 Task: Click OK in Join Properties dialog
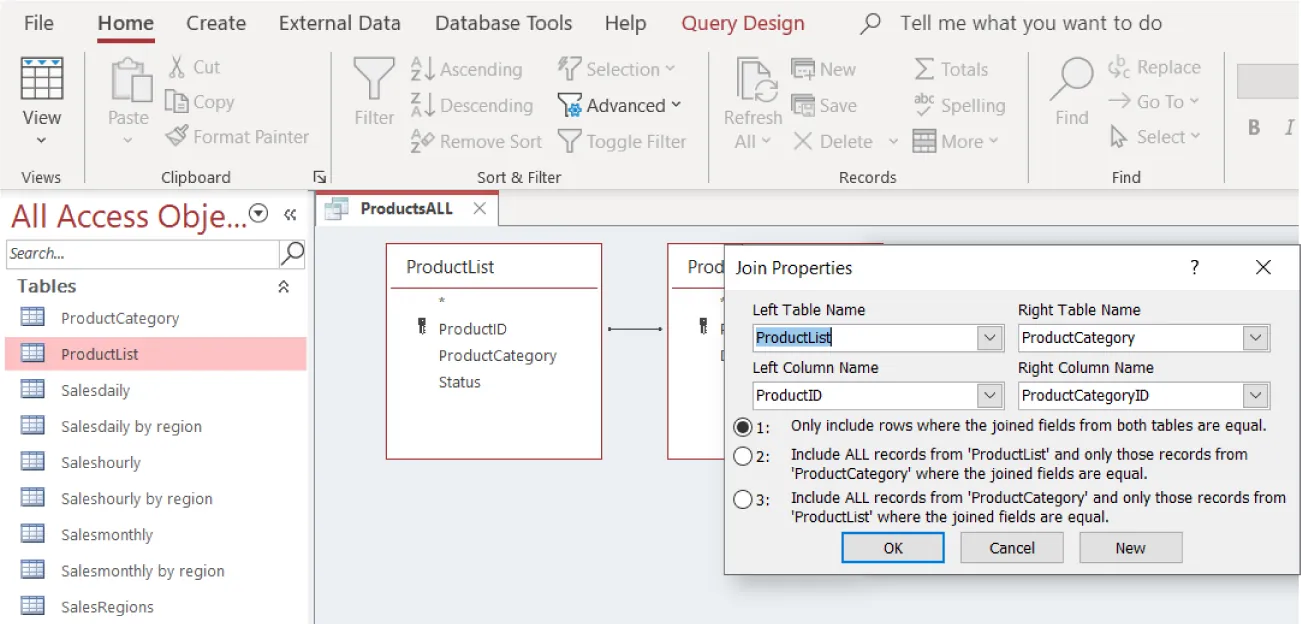click(x=892, y=547)
